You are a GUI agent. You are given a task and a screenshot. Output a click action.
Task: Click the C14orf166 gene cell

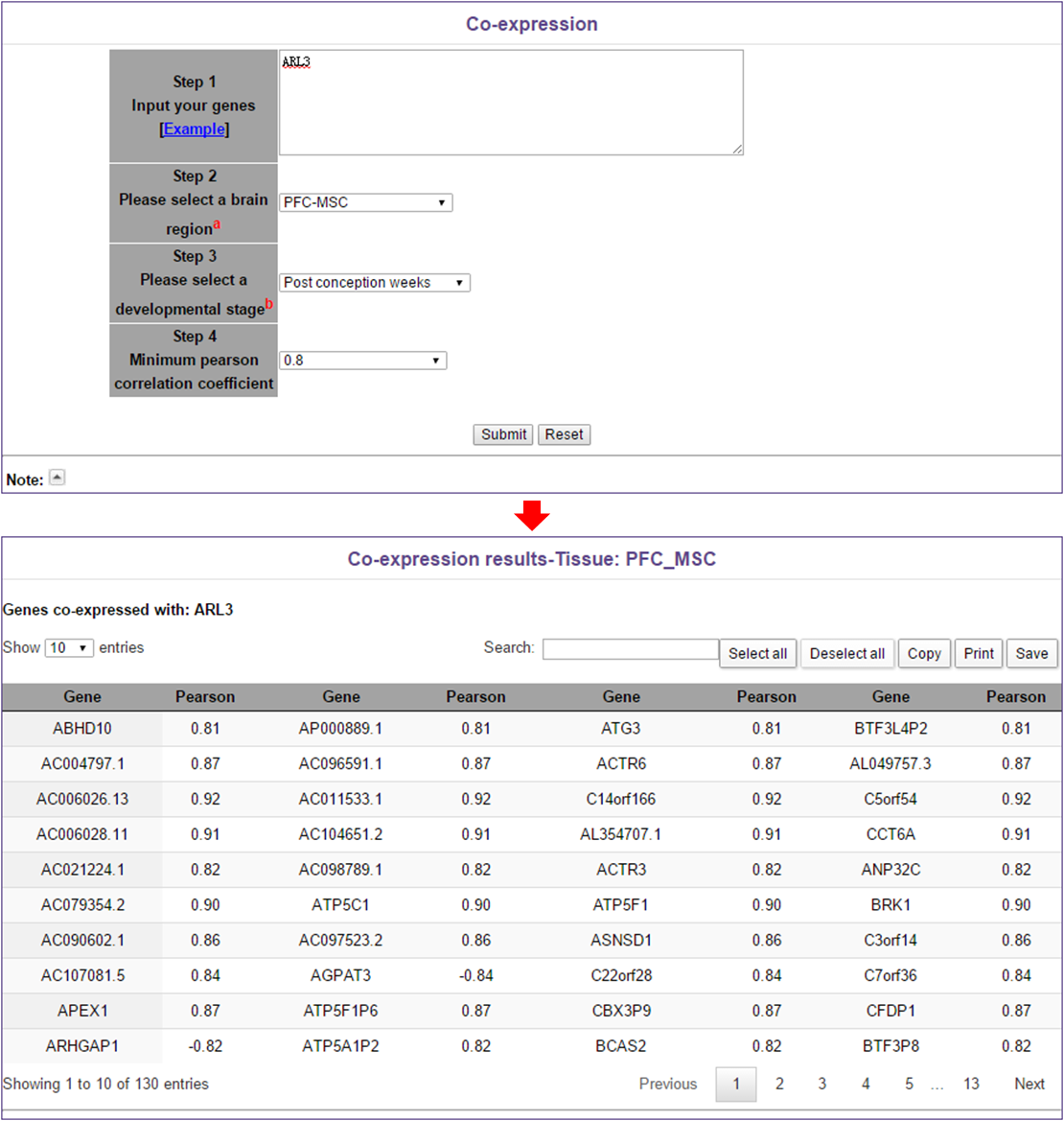(x=621, y=800)
